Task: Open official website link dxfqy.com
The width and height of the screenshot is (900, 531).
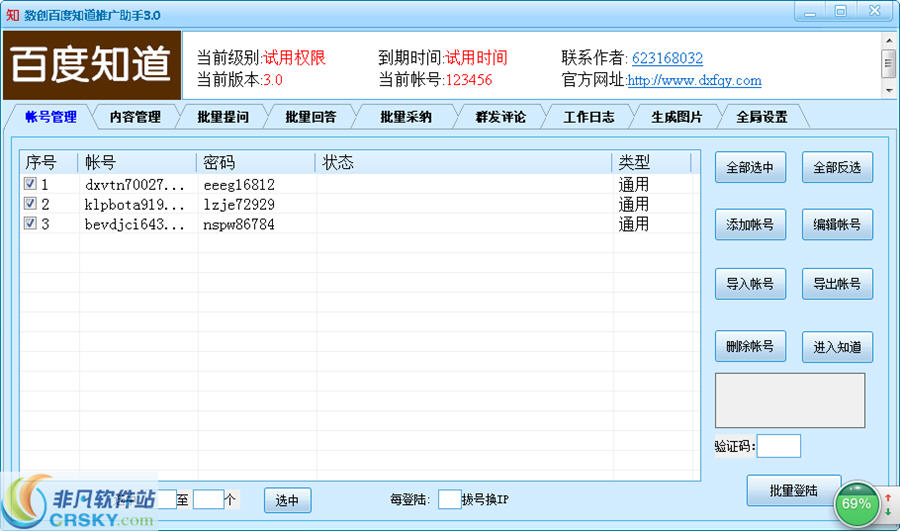Action: point(695,80)
